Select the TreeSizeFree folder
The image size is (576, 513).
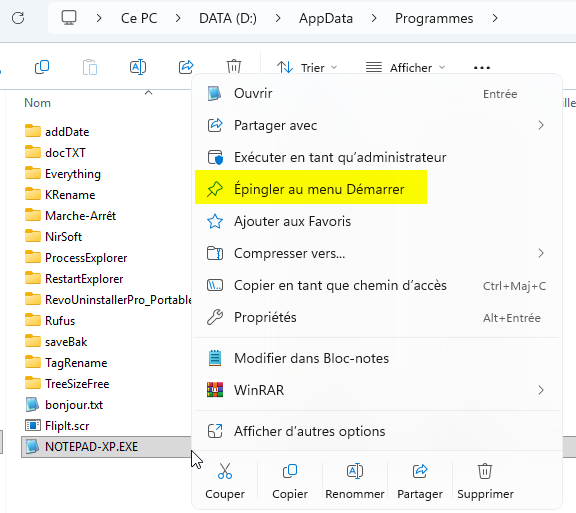click(67, 384)
